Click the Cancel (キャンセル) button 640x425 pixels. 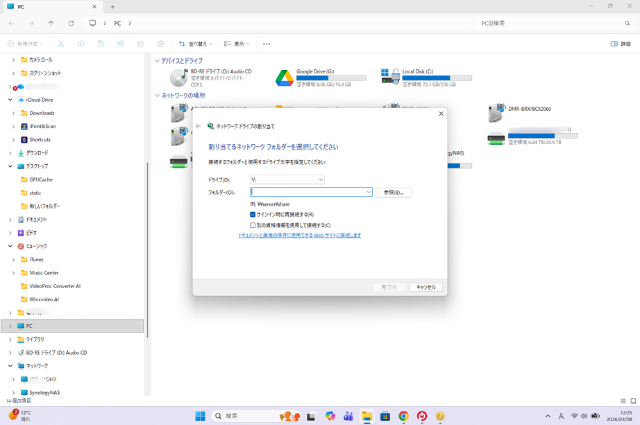[425, 286]
